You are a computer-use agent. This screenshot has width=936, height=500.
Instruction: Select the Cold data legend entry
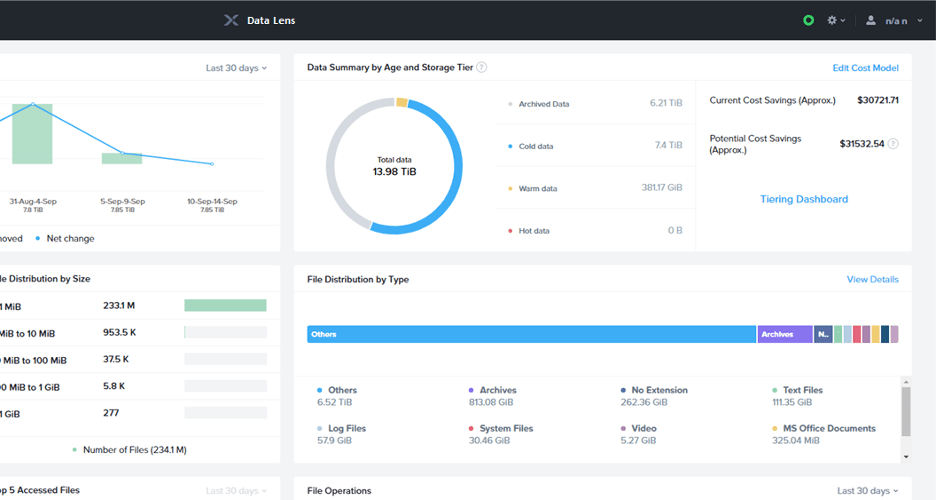(x=531, y=146)
